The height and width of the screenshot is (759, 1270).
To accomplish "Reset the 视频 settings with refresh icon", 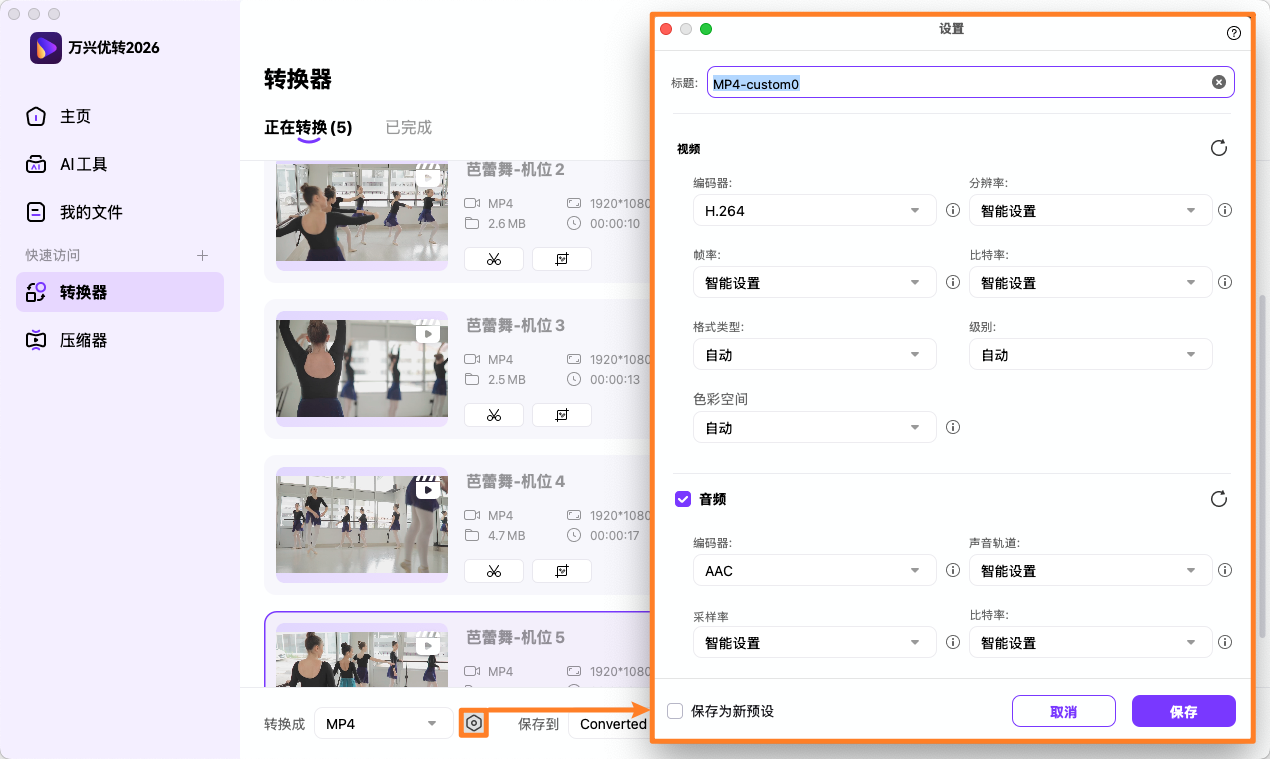I will tap(1218, 147).
